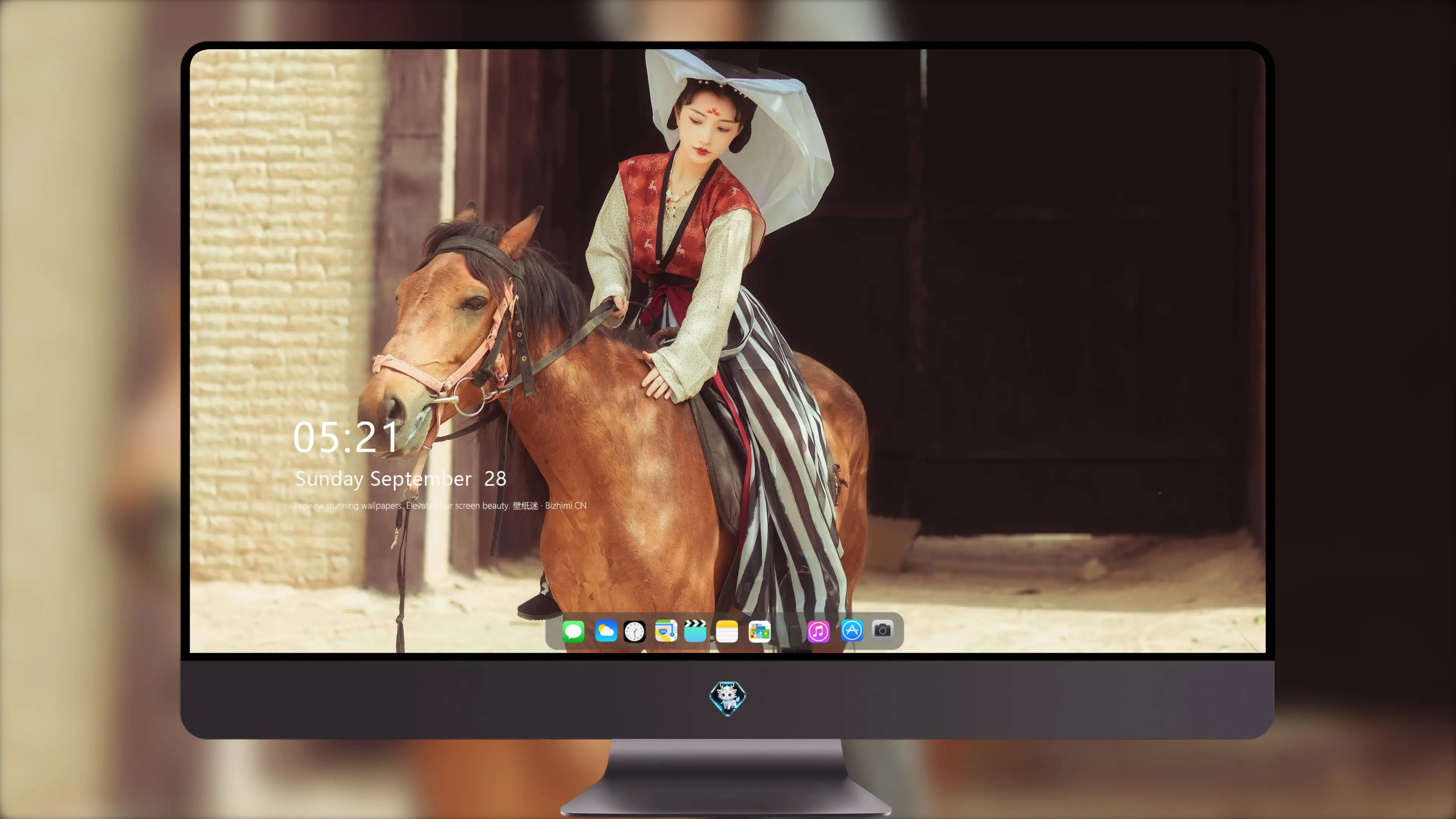This screenshot has width=1456, height=819.
Task: Click the Sunday September 28 date text
Action: click(400, 479)
